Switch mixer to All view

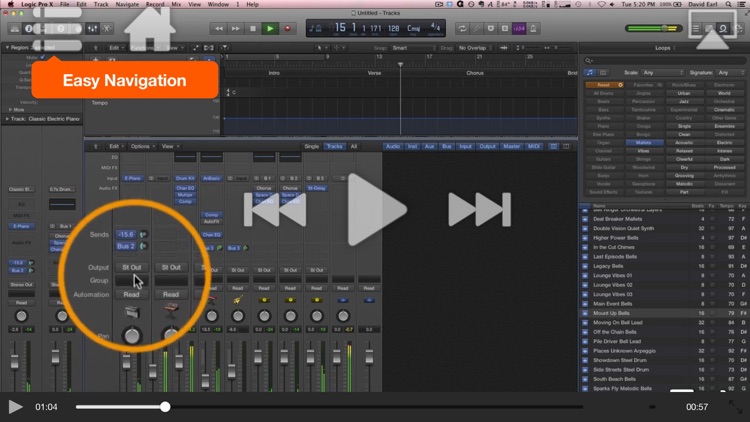[x=354, y=146]
